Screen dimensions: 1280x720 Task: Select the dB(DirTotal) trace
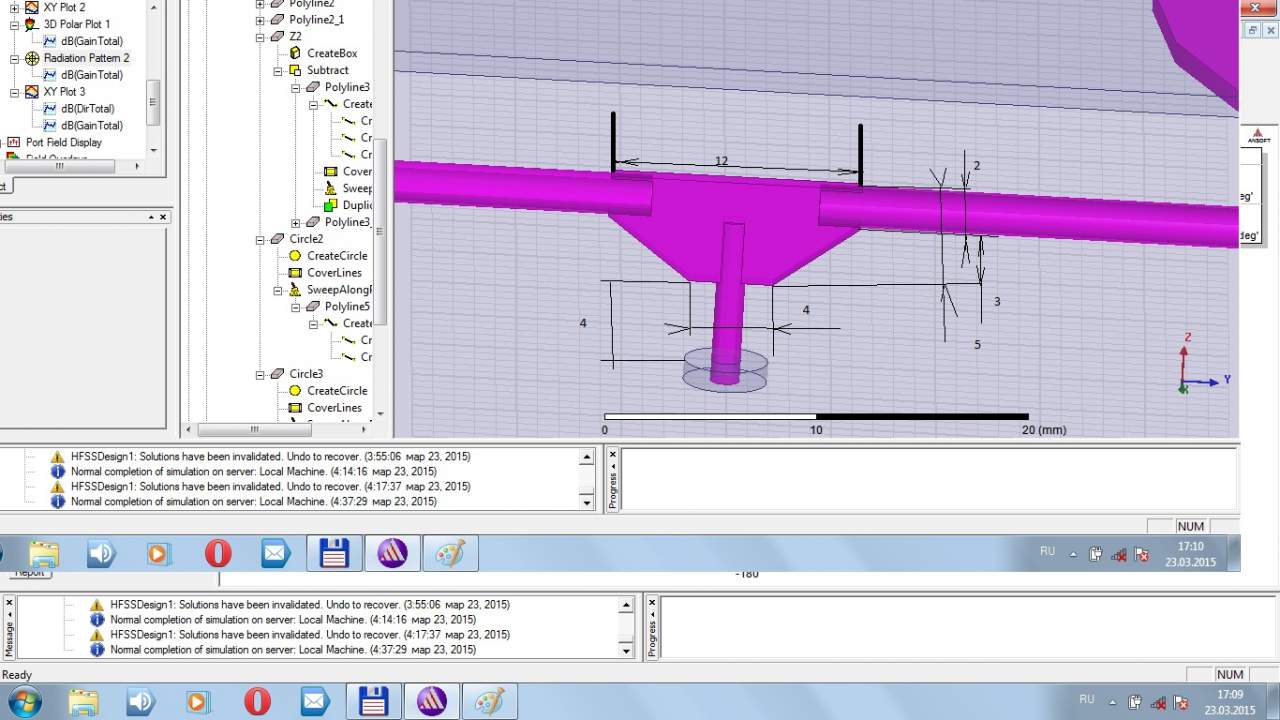87,108
